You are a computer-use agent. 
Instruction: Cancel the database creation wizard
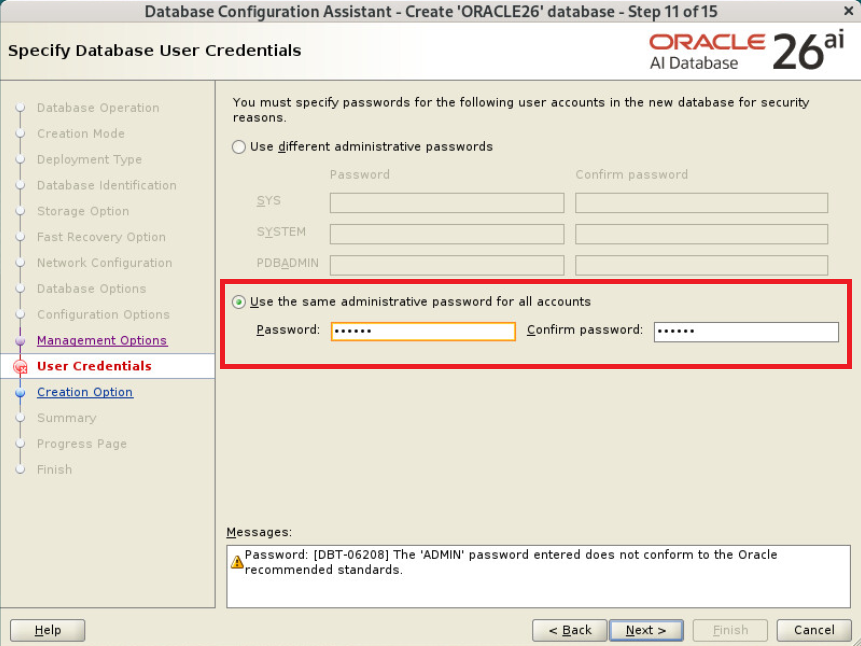click(814, 630)
